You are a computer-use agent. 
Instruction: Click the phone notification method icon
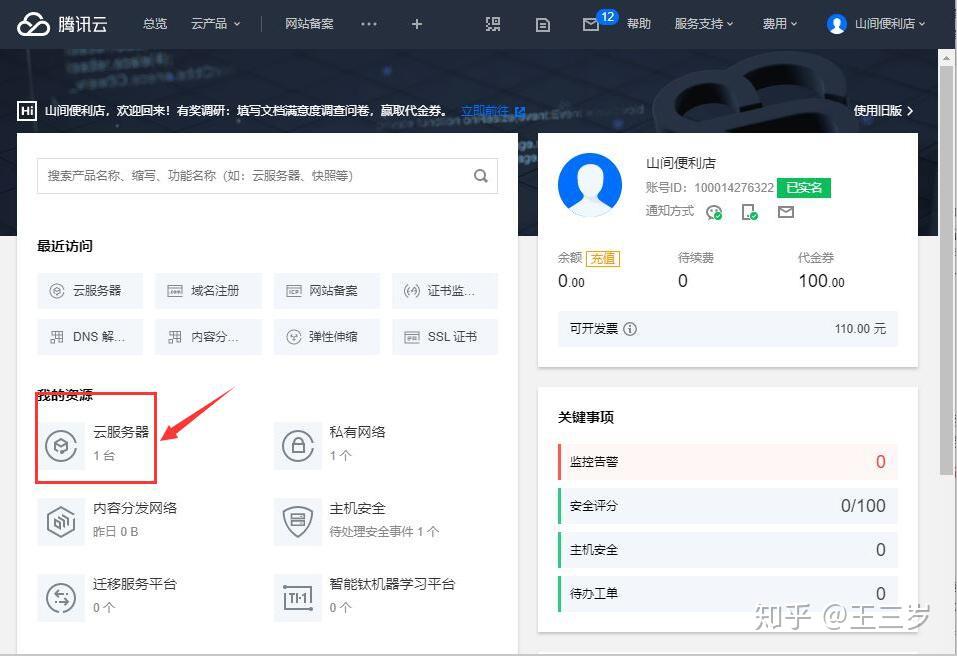(x=749, y=212)
